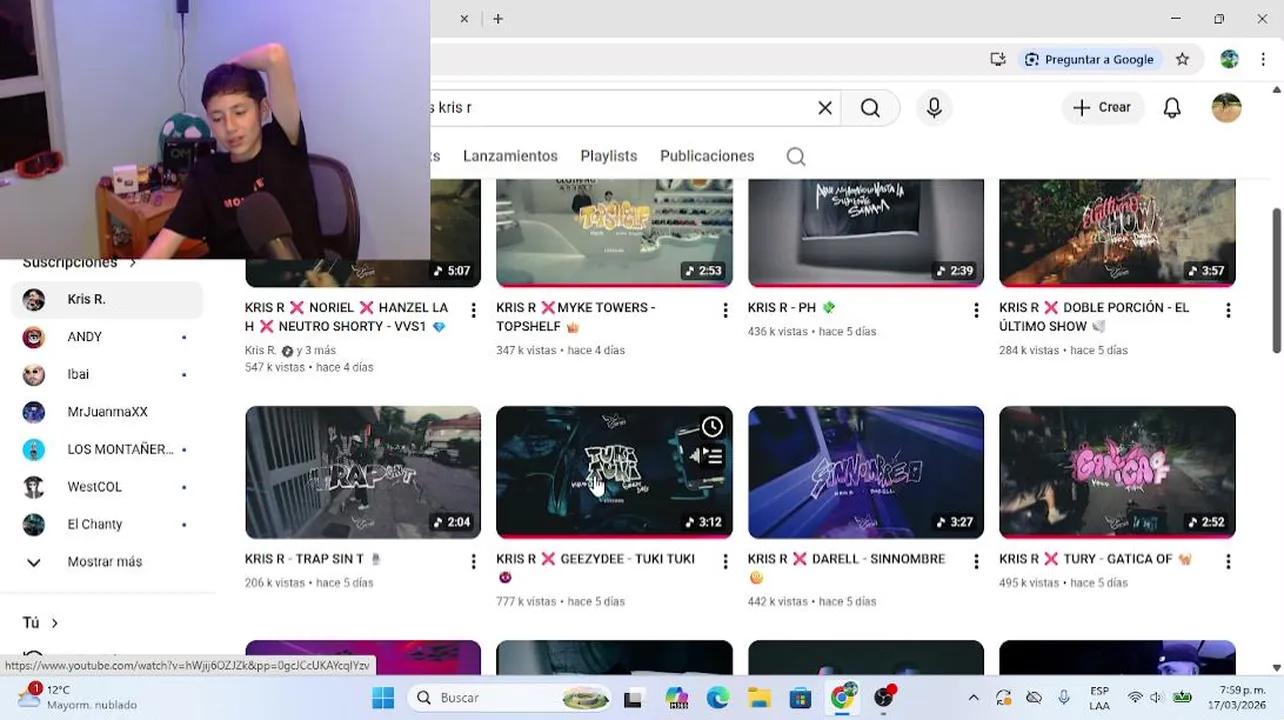1284x720 pixels.
Task: Open the KRIS R - PH video thumbnail
Action: click(866, 233)
